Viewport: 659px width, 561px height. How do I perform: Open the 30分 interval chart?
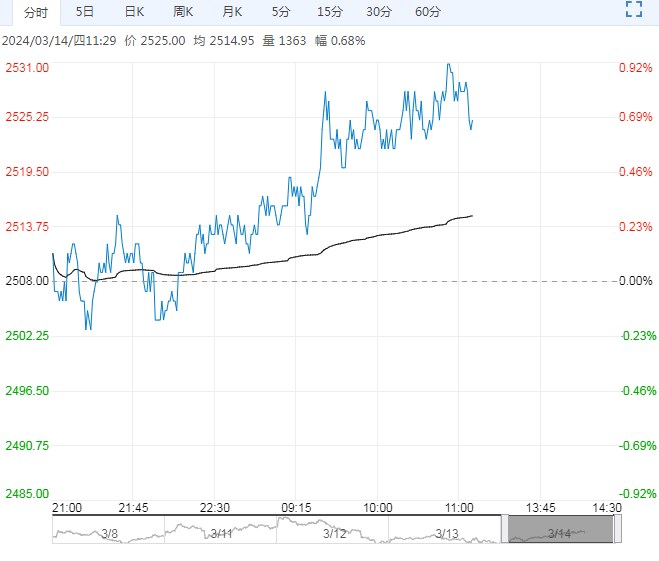(x=379, y=12)
